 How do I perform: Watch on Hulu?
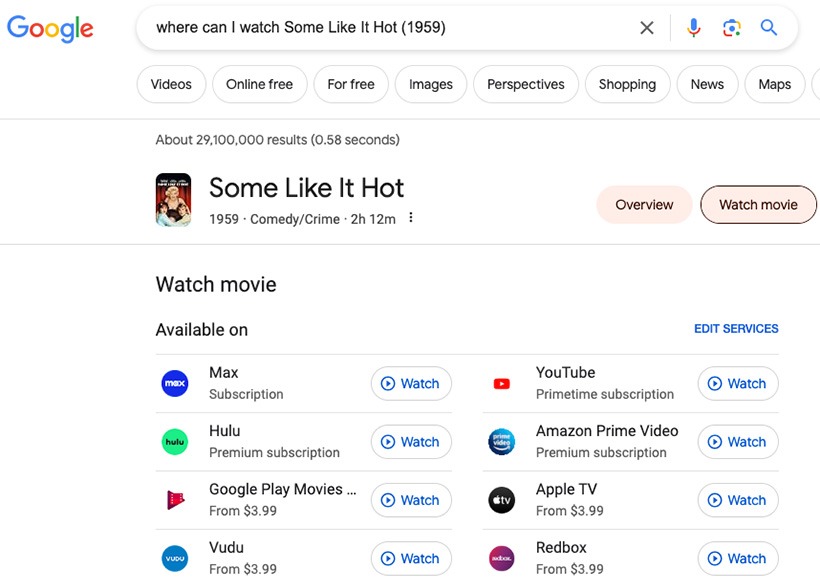[411, 442]
